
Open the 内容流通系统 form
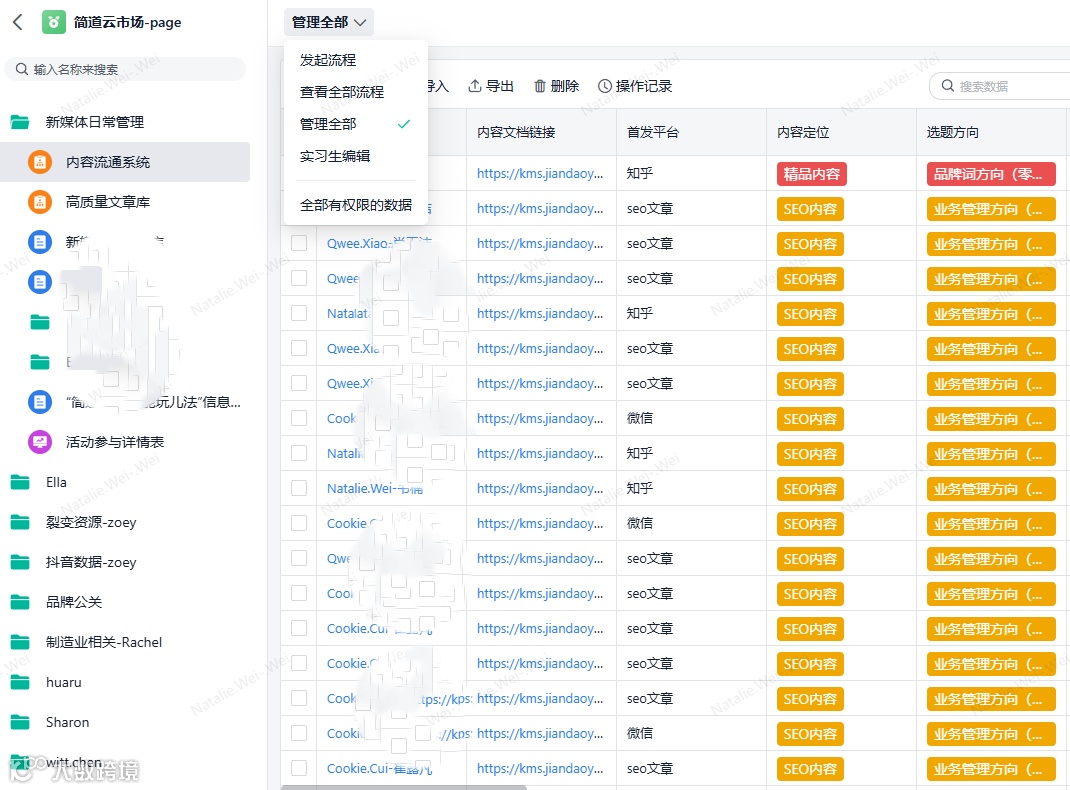click(125, 162)
